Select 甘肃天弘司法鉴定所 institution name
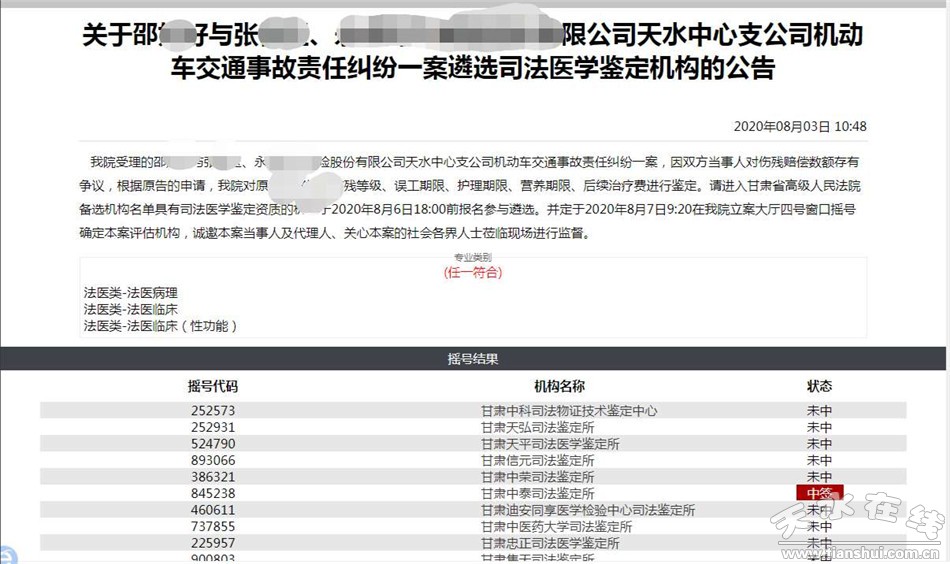 (x=537, y=427)
